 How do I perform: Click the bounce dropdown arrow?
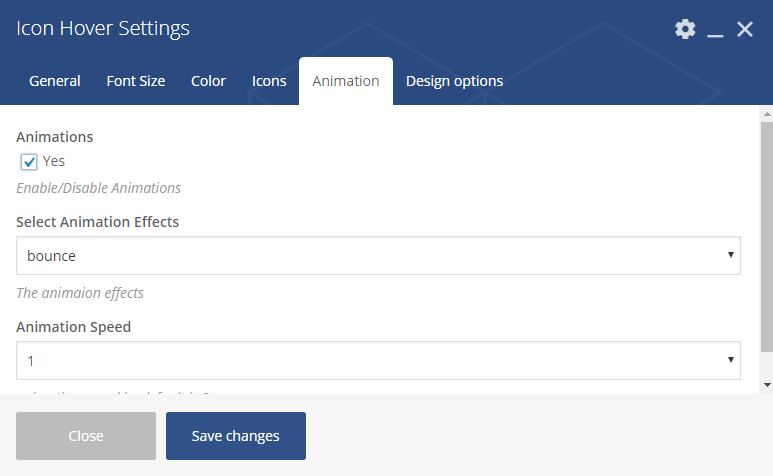coord(731,256)
